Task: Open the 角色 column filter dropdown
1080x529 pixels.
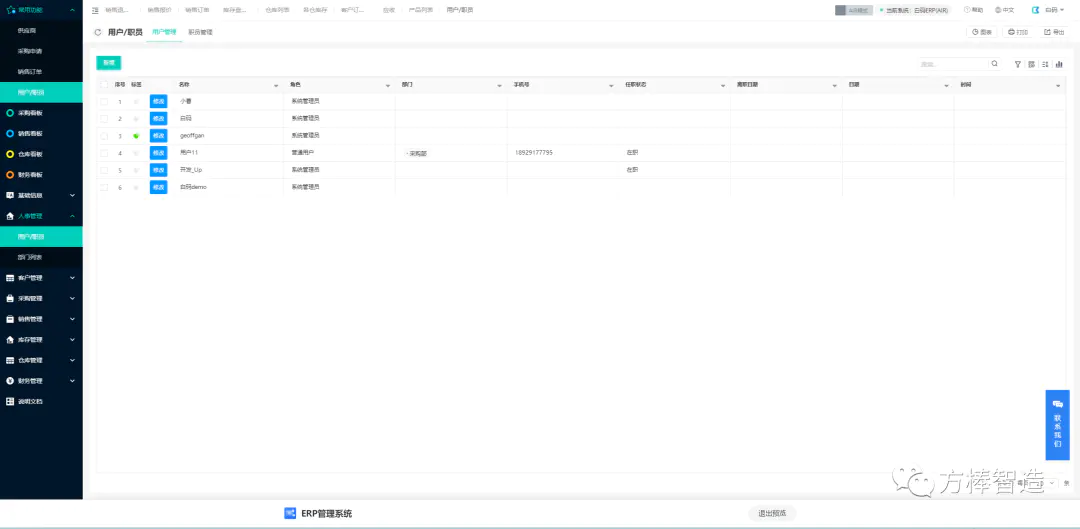Action: (x=388, y=86)
